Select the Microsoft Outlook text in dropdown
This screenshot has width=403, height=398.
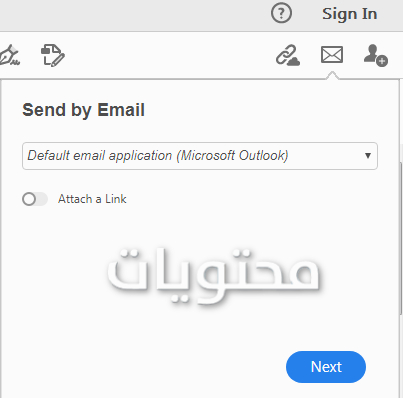233,156
